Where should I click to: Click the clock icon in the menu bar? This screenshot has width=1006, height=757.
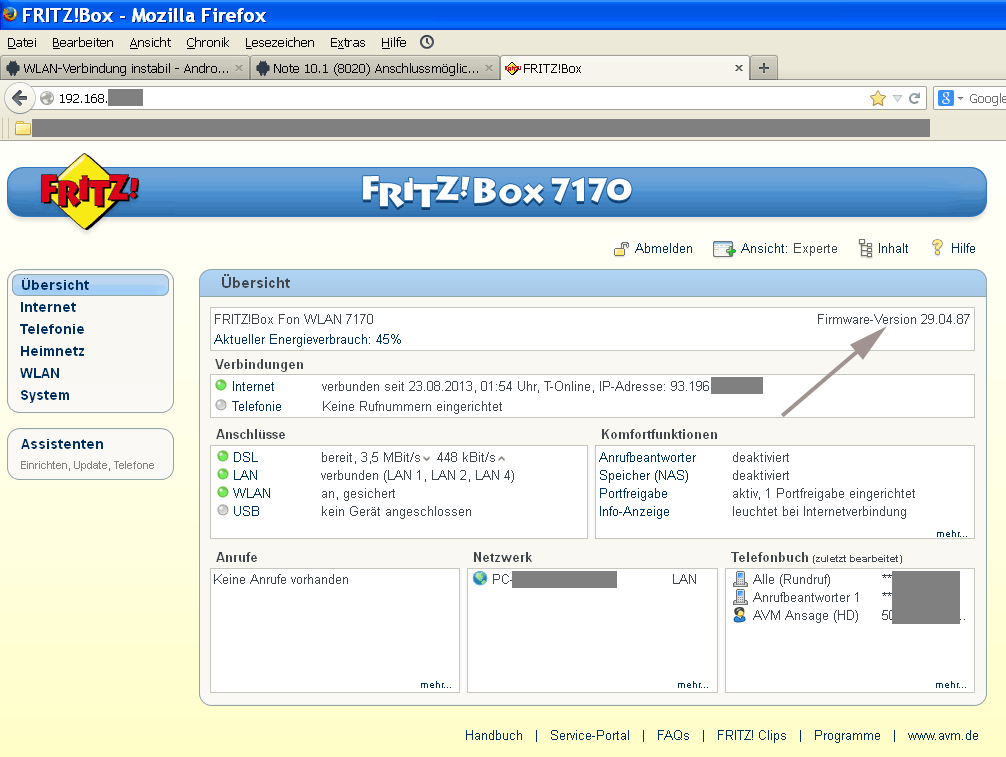tap(427, 42)
